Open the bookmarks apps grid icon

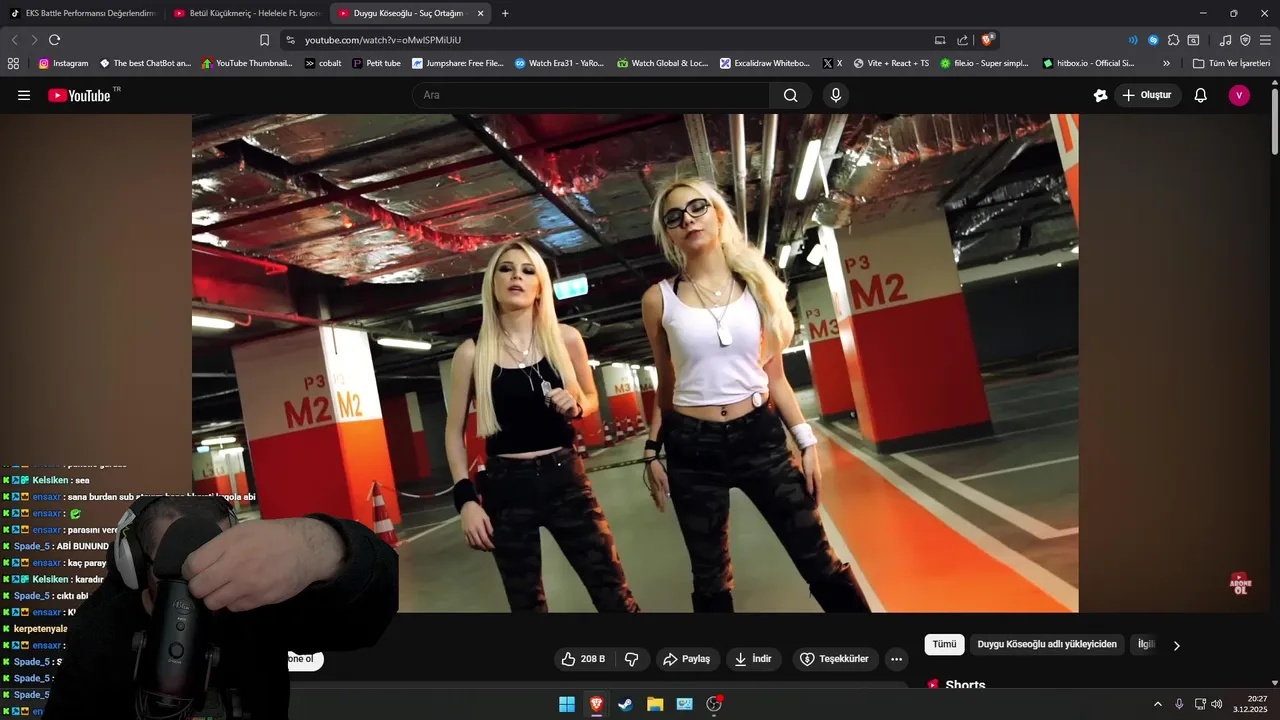coord(13,63)
